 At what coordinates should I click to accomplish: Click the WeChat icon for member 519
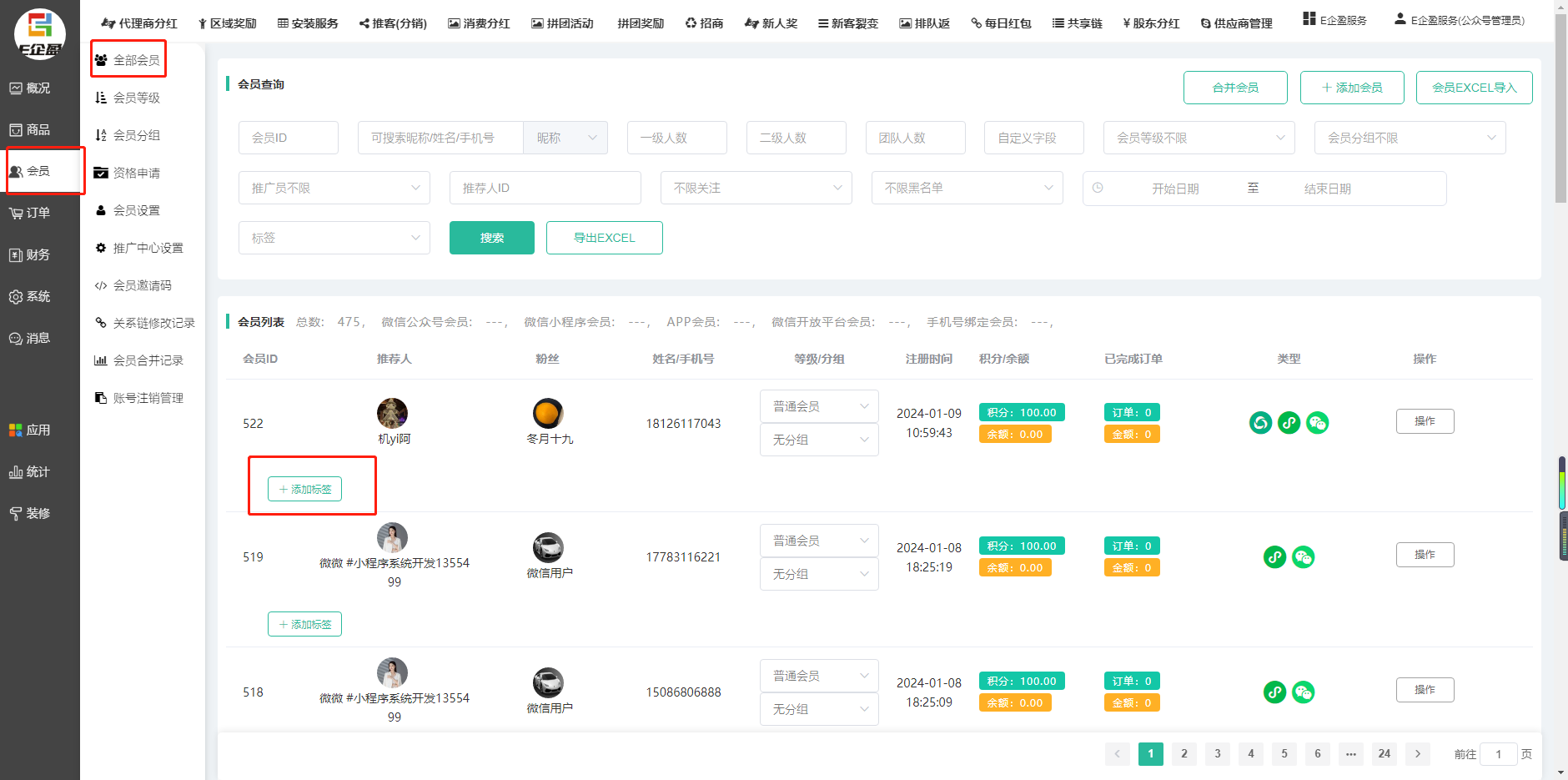coord(1303,556)
